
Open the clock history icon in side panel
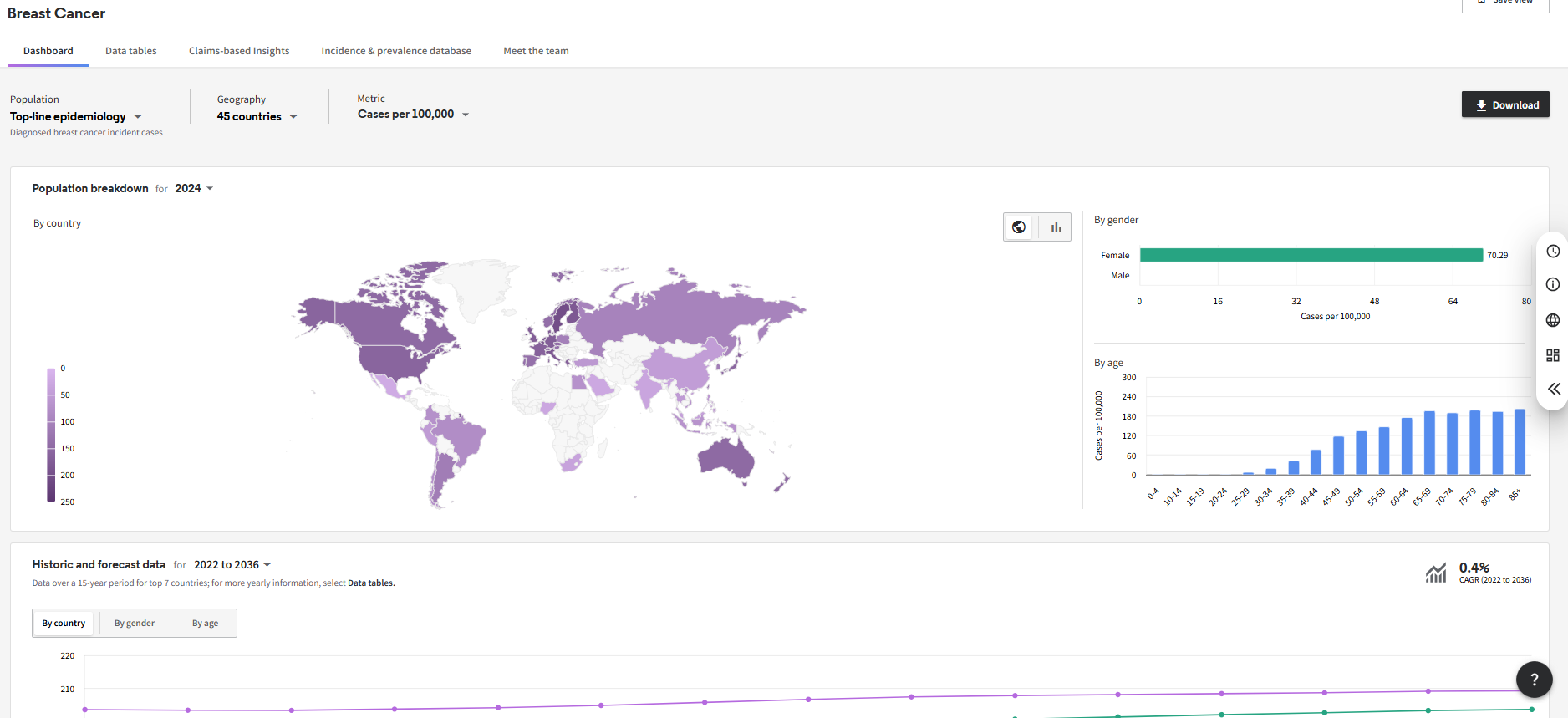1553,252
